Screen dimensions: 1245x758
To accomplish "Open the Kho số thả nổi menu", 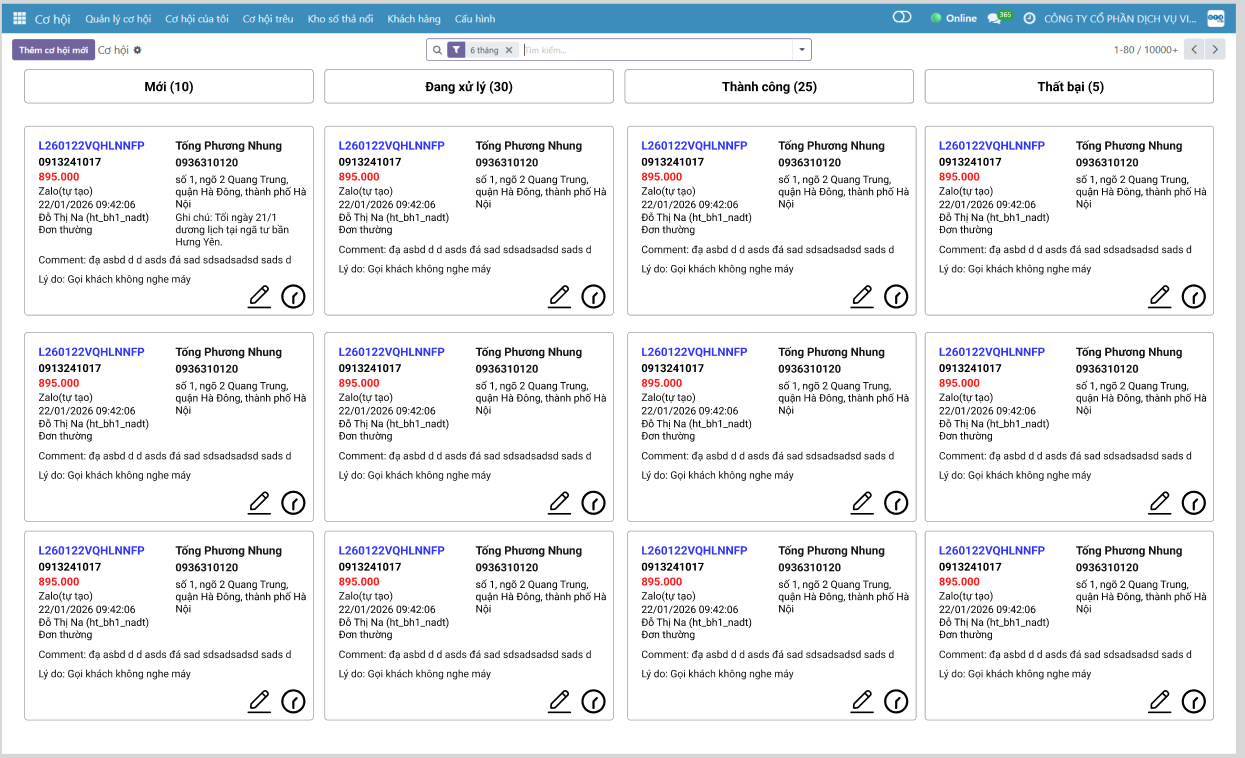I will coord(340,18).
